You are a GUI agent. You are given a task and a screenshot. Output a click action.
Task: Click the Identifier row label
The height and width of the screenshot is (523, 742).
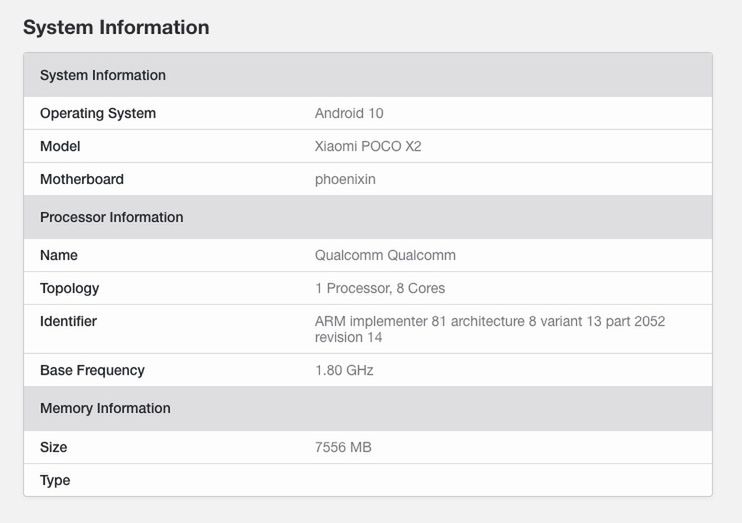(x=68, y=321)
